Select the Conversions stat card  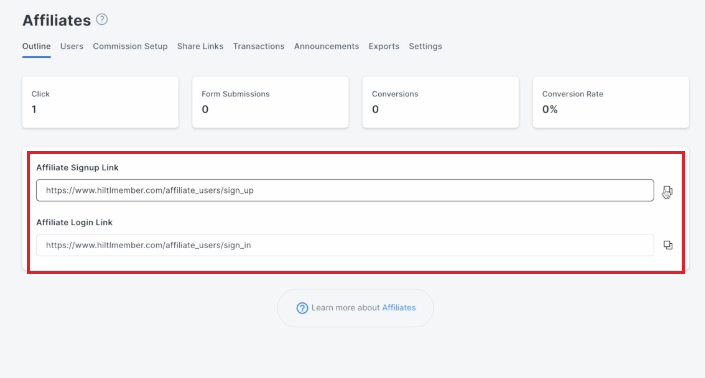coord(441,102)
